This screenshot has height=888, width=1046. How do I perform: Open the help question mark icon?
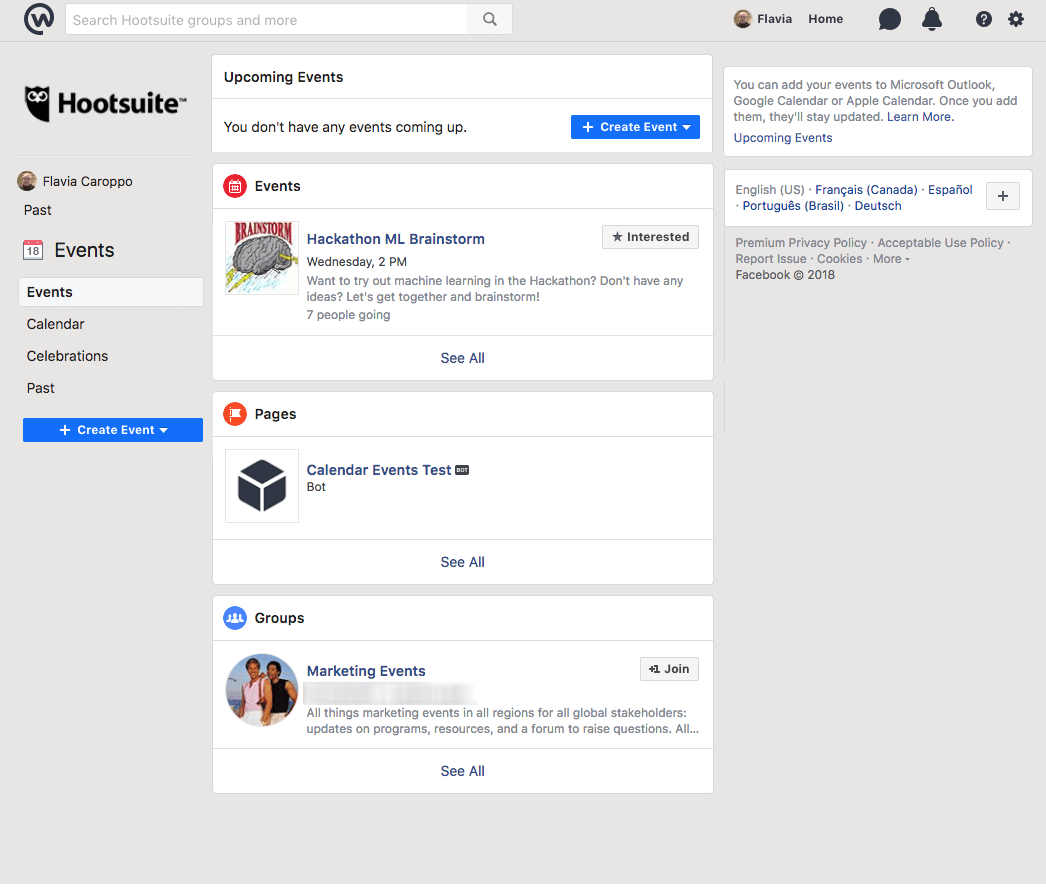pos(983,19)
